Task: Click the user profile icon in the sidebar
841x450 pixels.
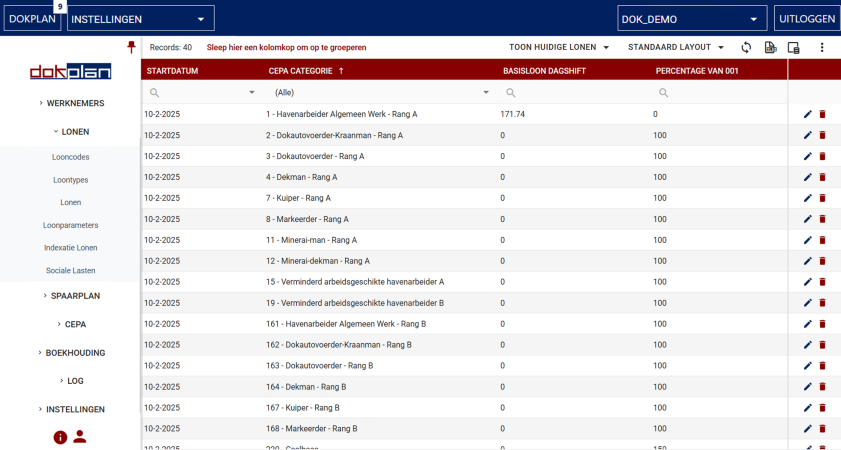Action: [x=80, y=437]
